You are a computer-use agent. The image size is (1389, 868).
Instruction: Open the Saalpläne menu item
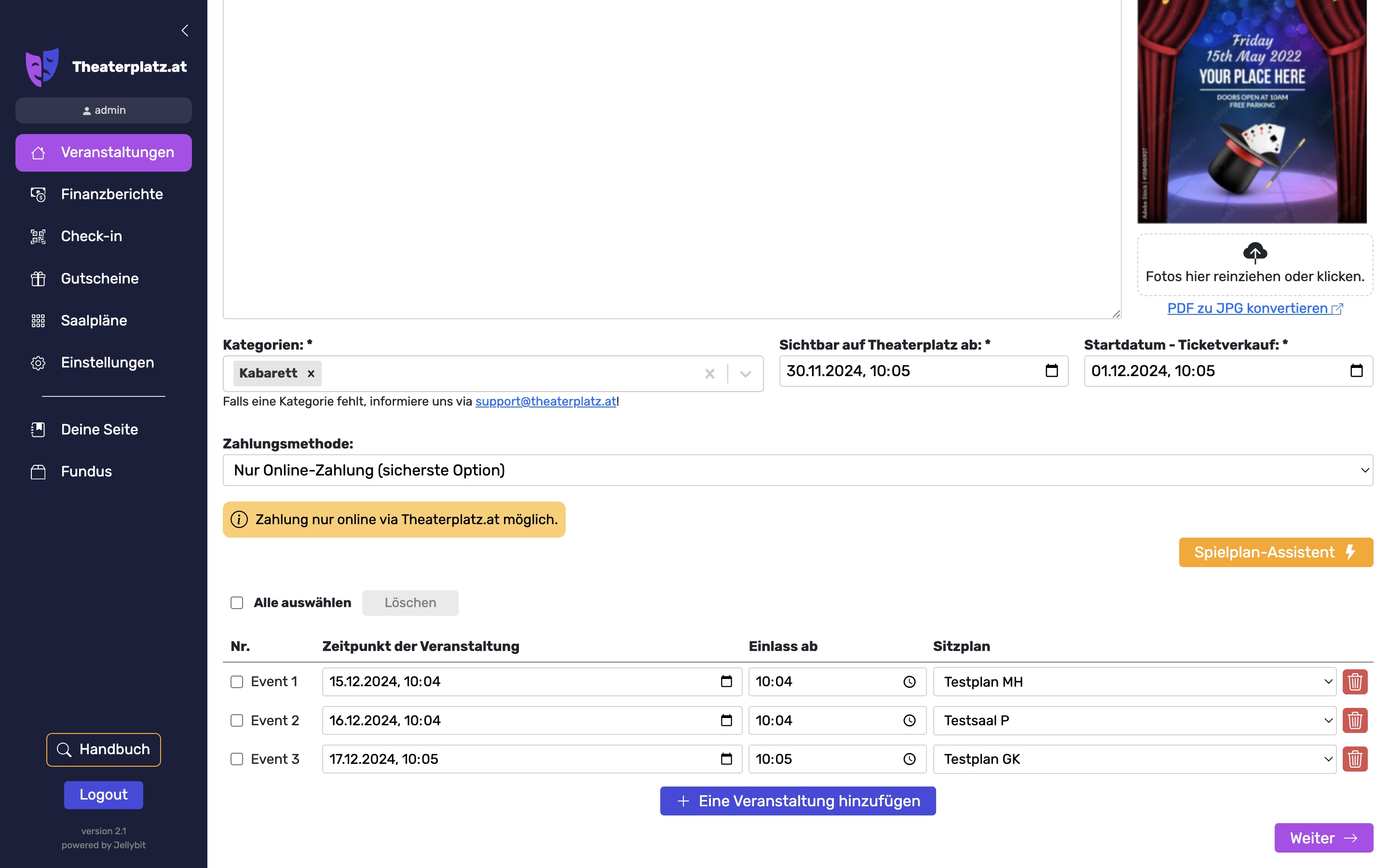(x=94, y=320)
